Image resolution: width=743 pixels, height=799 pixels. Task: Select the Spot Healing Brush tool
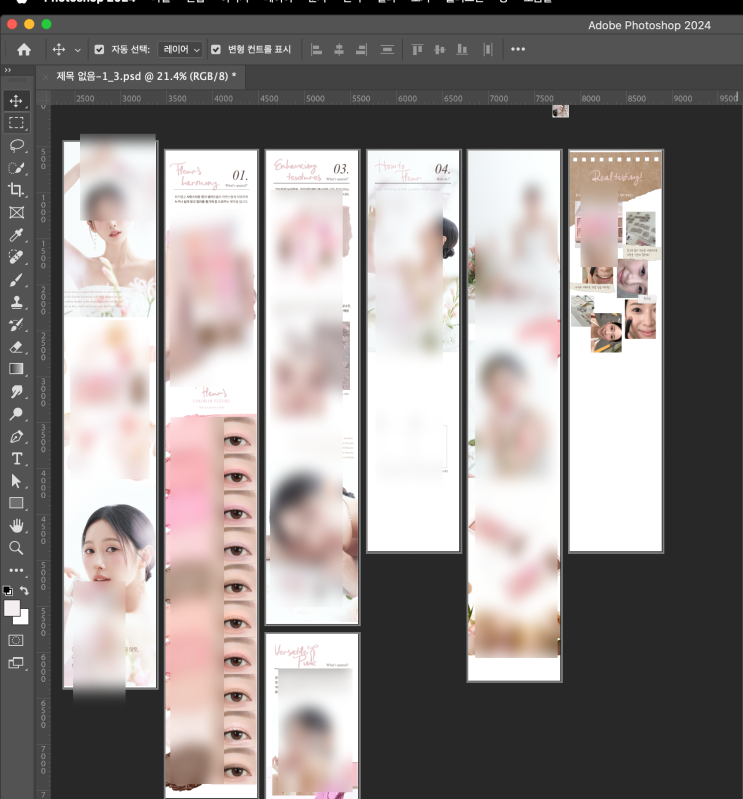(16, 257)
